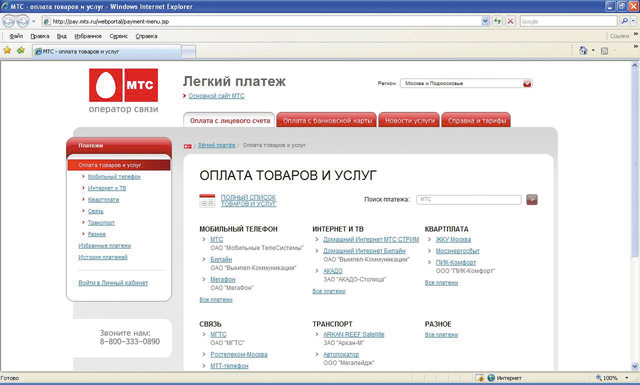This screenshot has width=640, height=385.
Task: Click the Основной сайт МТС link
Action: click(x=216, y=96)
